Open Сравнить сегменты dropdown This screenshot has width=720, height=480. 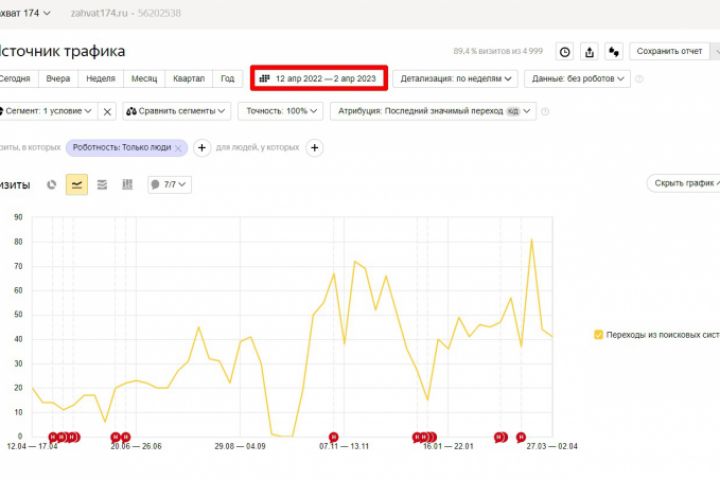click(176, 111)
